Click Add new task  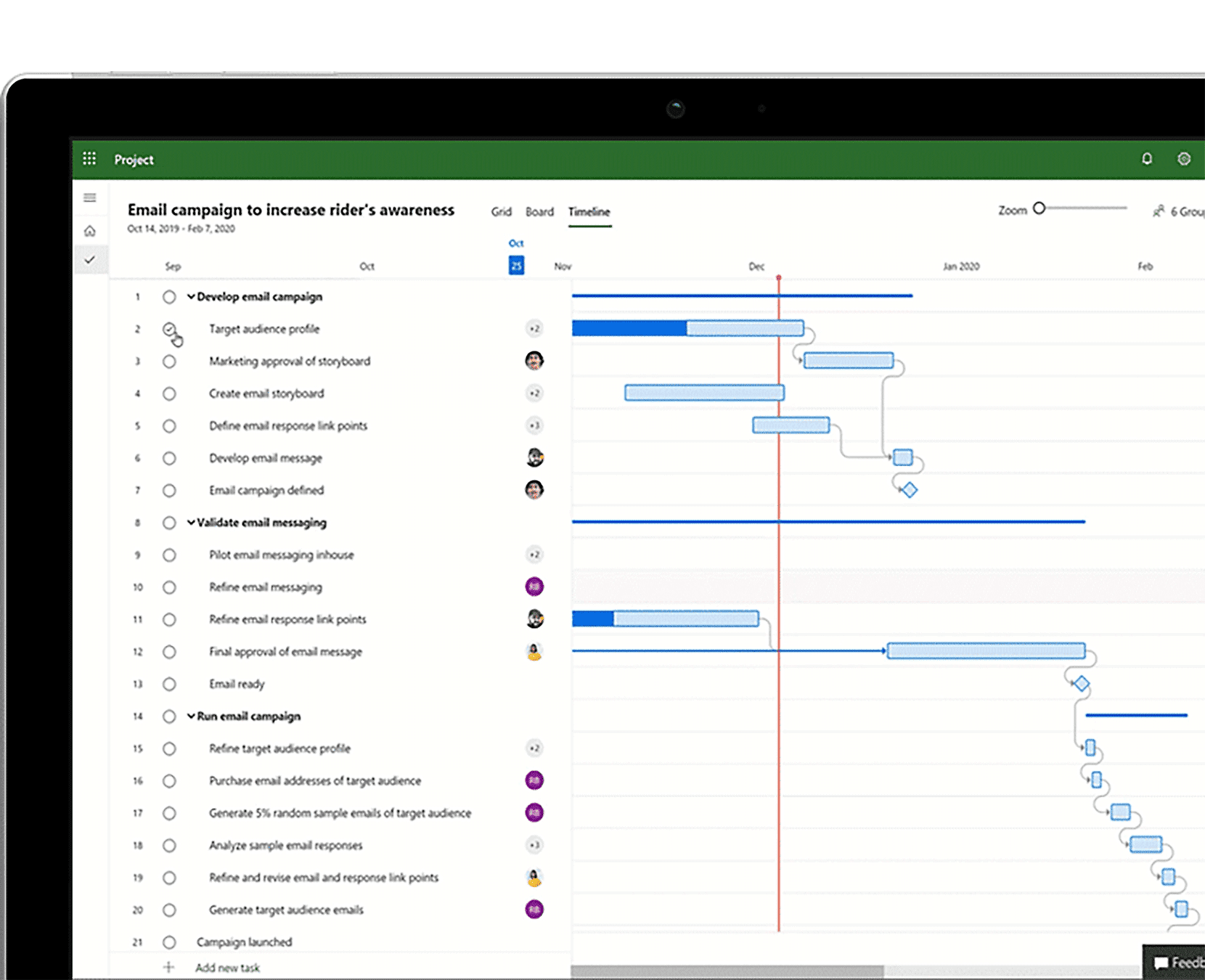229,967
